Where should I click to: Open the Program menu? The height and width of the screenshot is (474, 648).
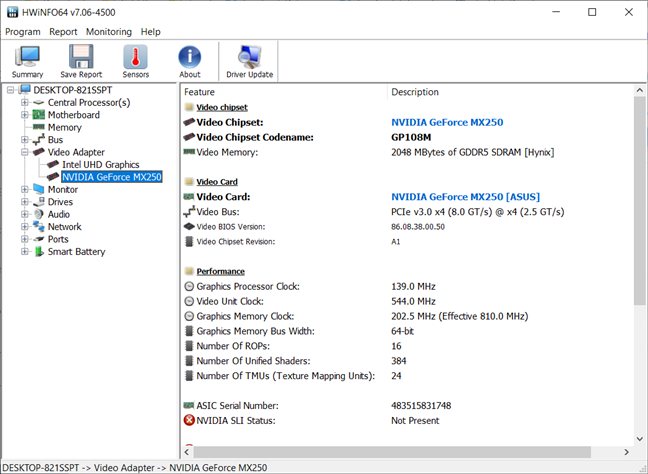point(23,32)
